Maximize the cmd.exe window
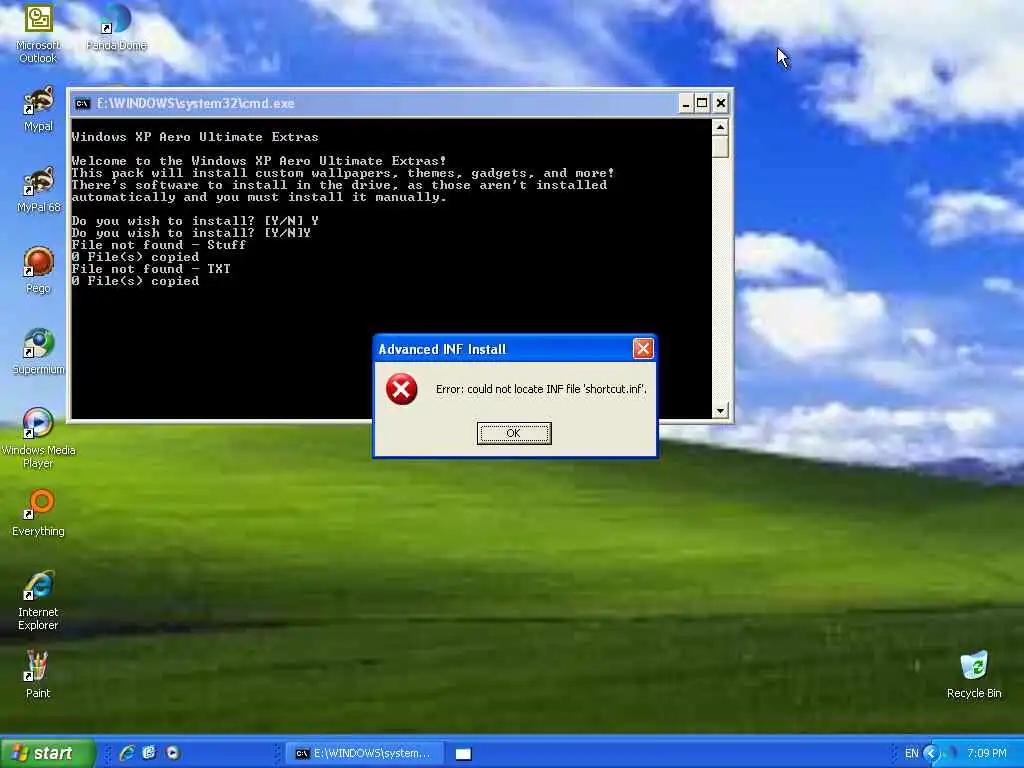This screenshot has height=768, width=1024. pos(702,103)
